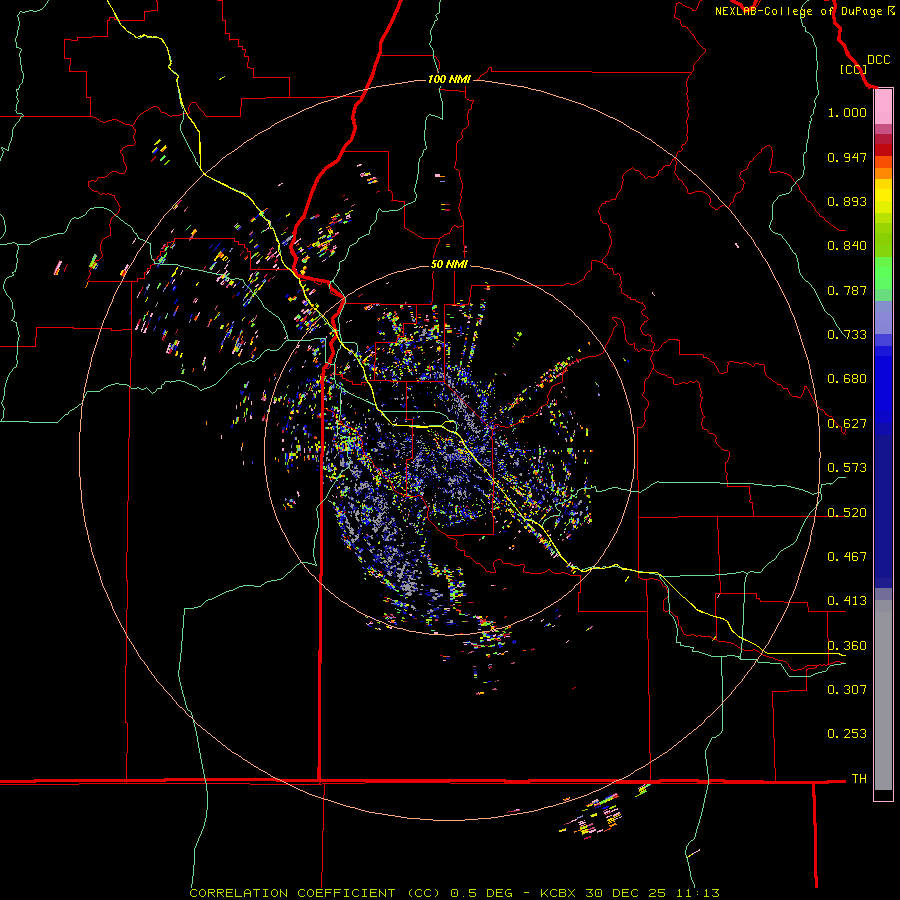Click the KCBX radar site identifier
900x900 pixels.
tap(560, 893)
